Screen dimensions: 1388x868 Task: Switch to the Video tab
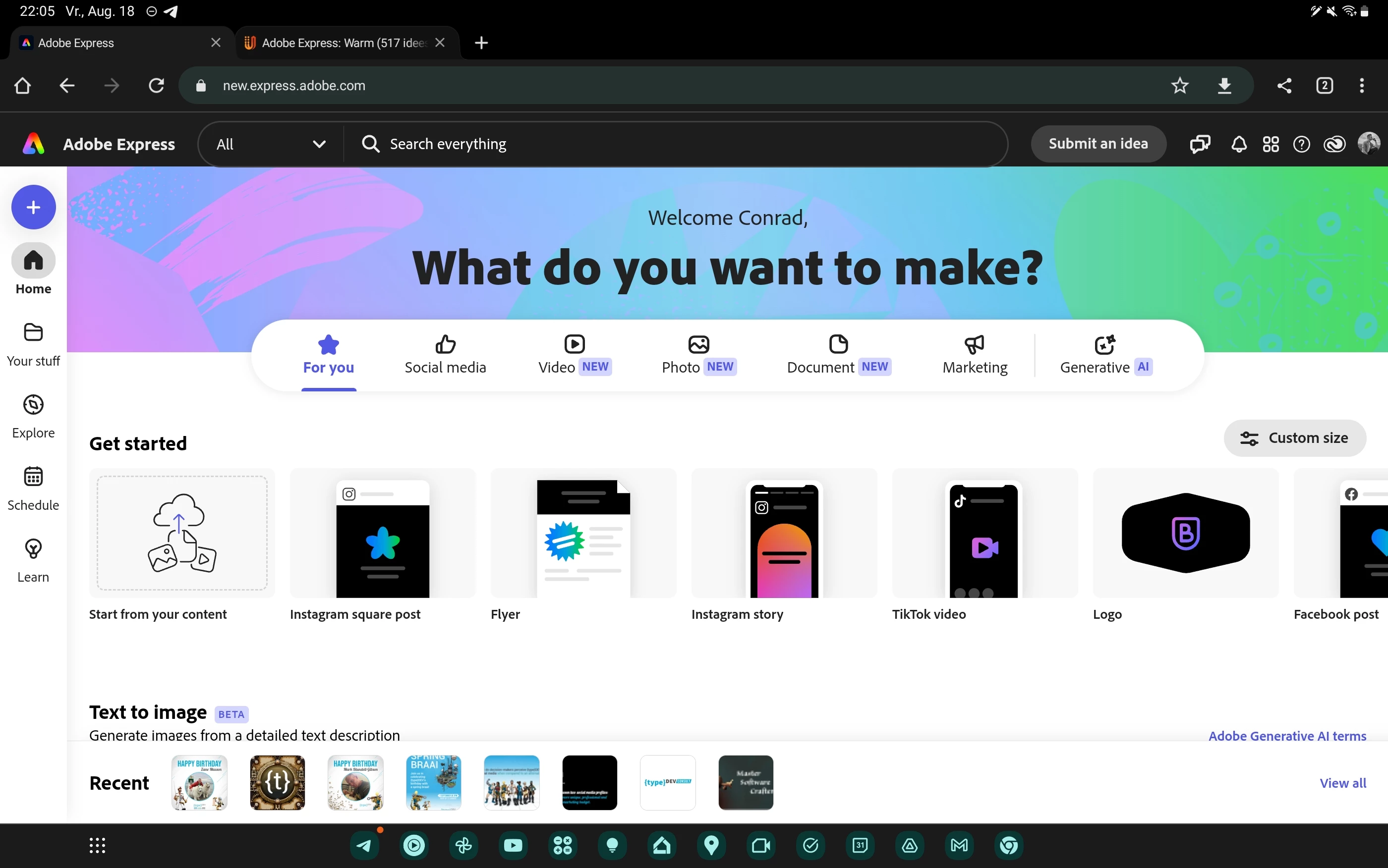click(574, 355)
